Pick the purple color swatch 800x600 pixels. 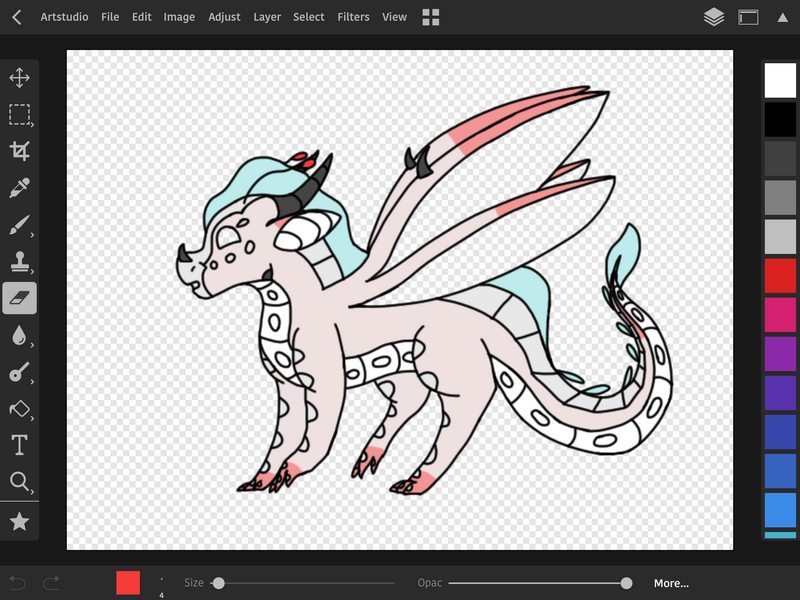click(780, 354)
